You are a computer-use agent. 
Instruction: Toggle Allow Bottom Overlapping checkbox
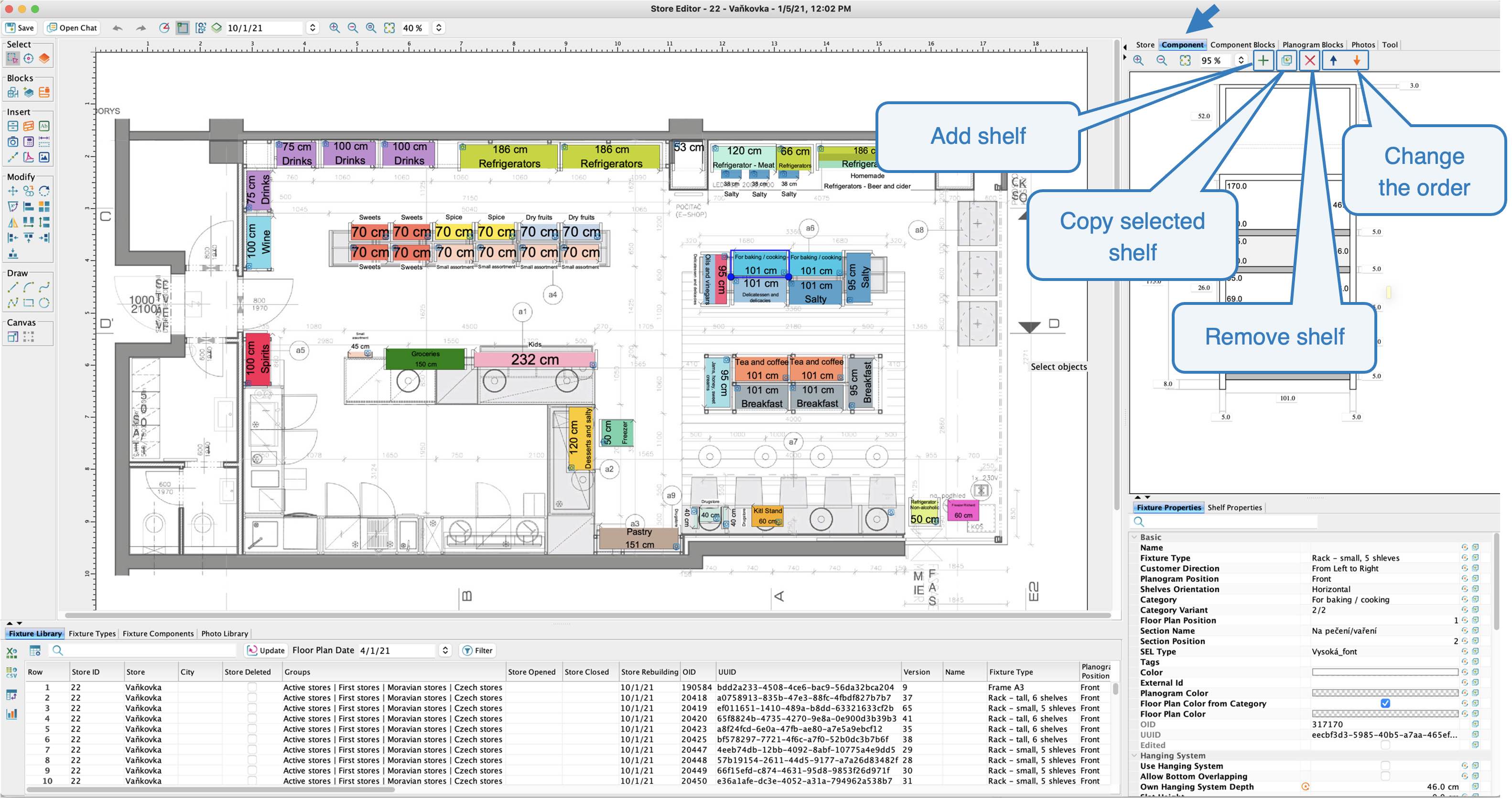[1385, 776]
